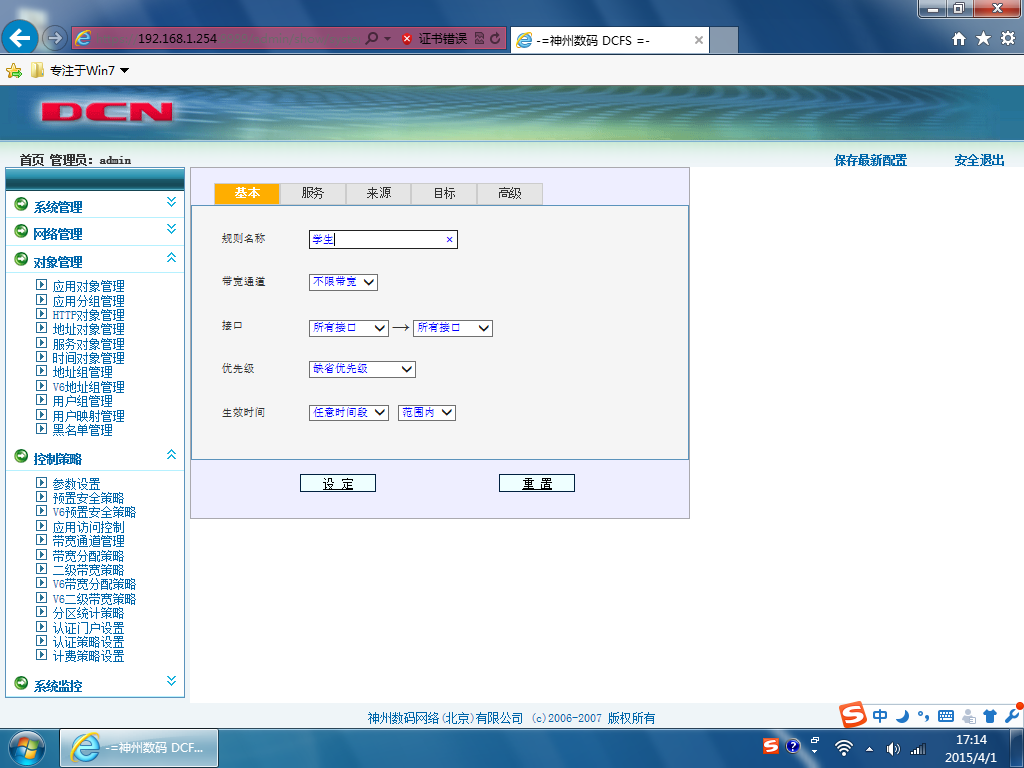
Task: Click the browser back arrow button
Action: click(x=20, y=39)
